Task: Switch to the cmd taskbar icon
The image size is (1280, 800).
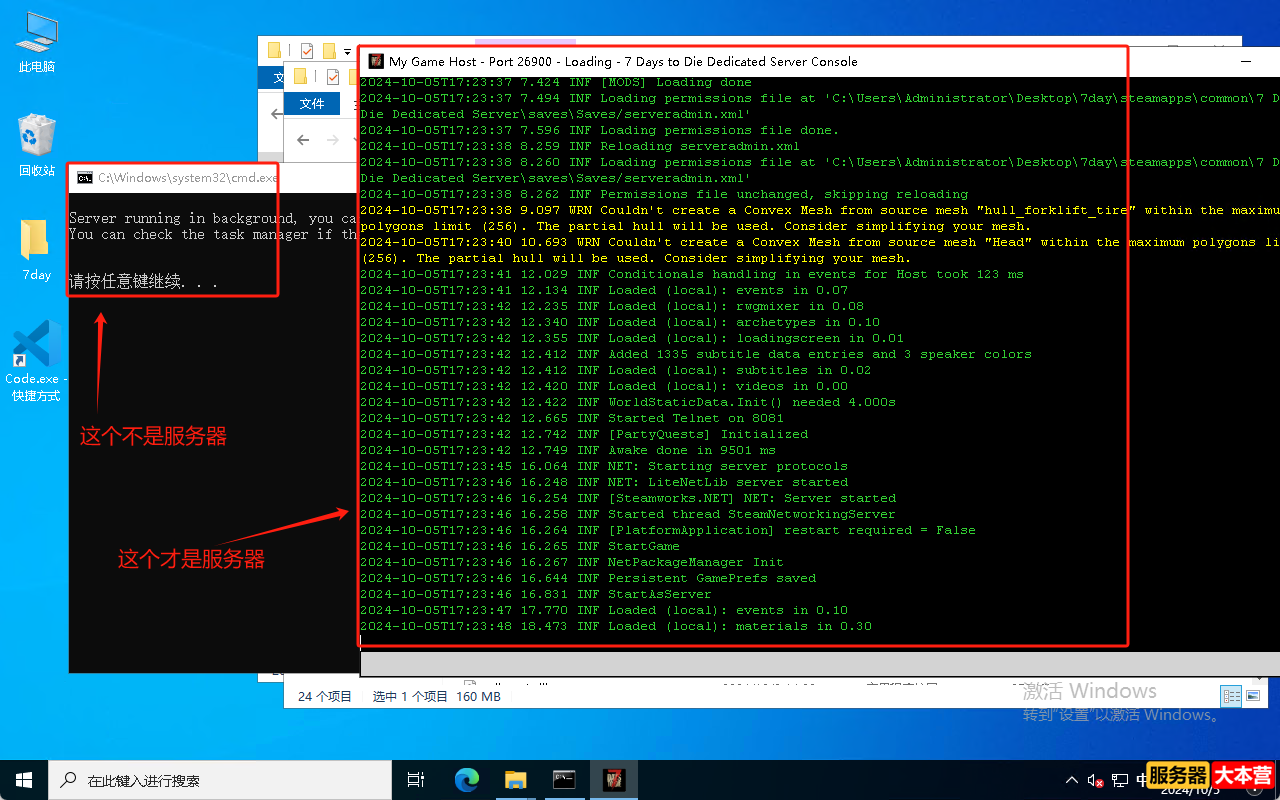Action: [564, 780]
